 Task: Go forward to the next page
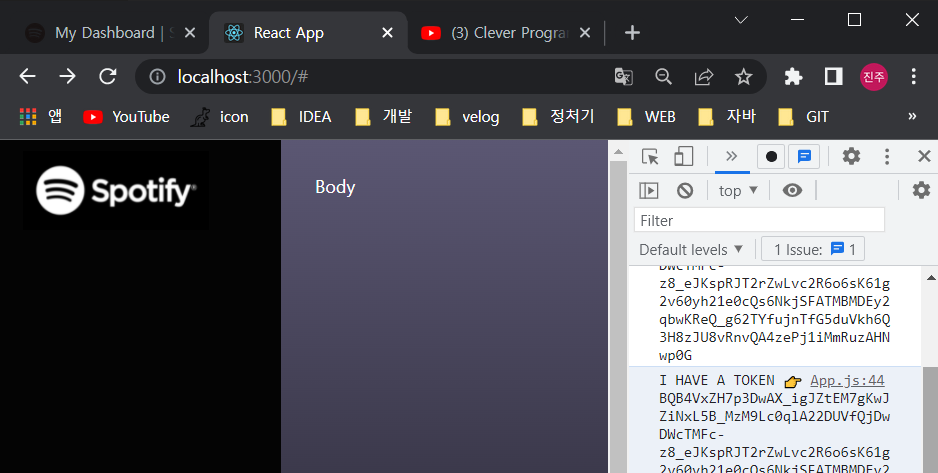pos(68,77)
